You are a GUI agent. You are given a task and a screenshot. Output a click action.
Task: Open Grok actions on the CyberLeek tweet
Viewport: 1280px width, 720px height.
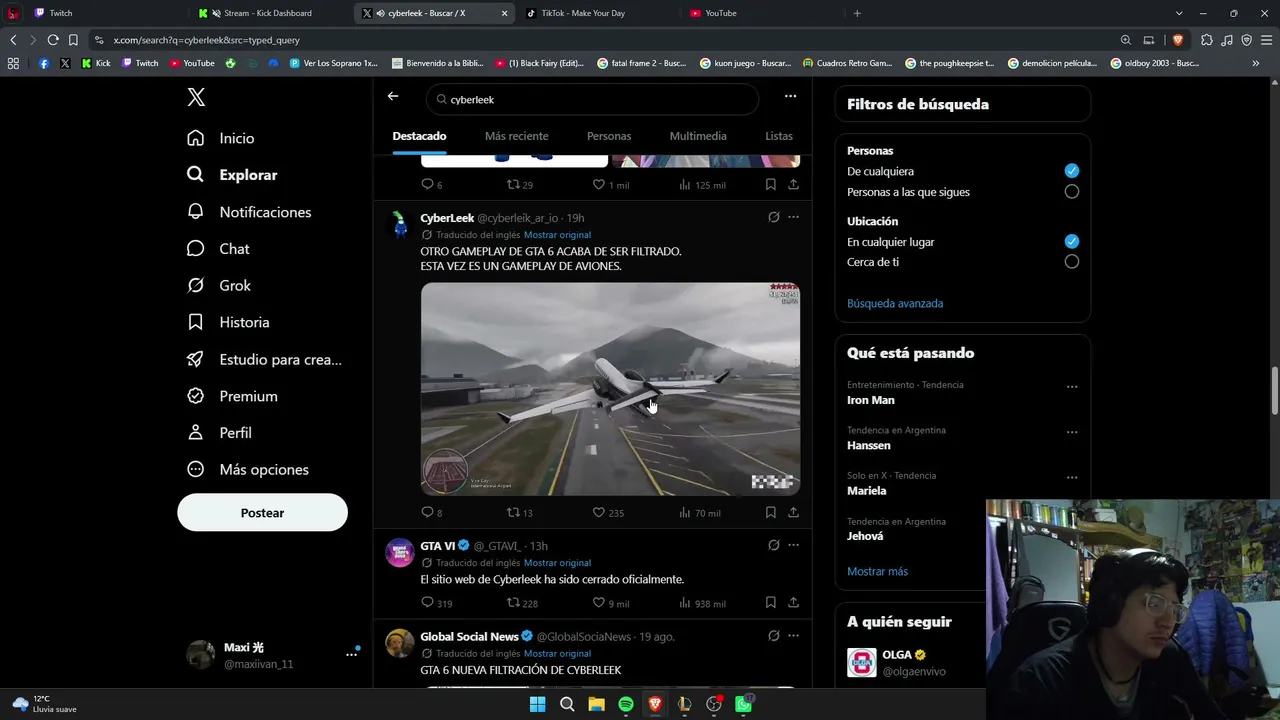click(773, 217)
